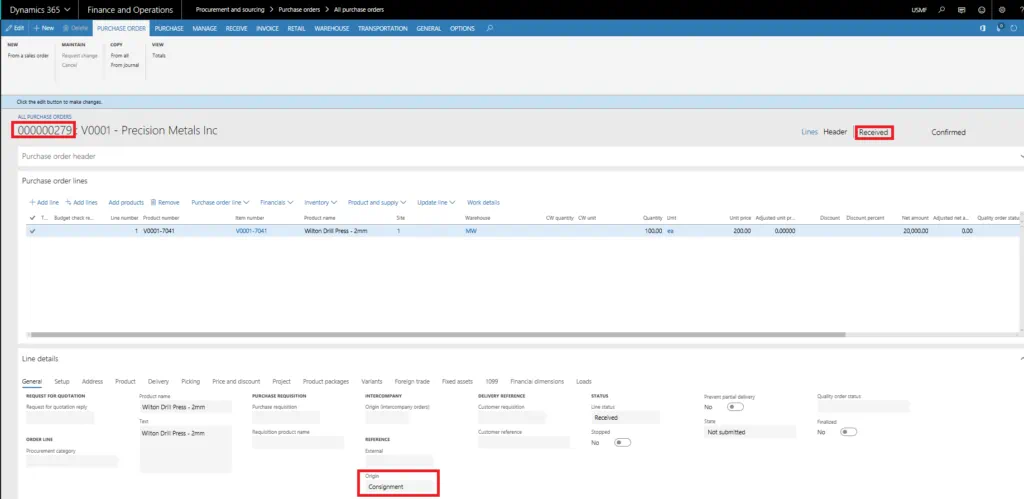Open the notifications icon with badge

(x=999, y=29)
